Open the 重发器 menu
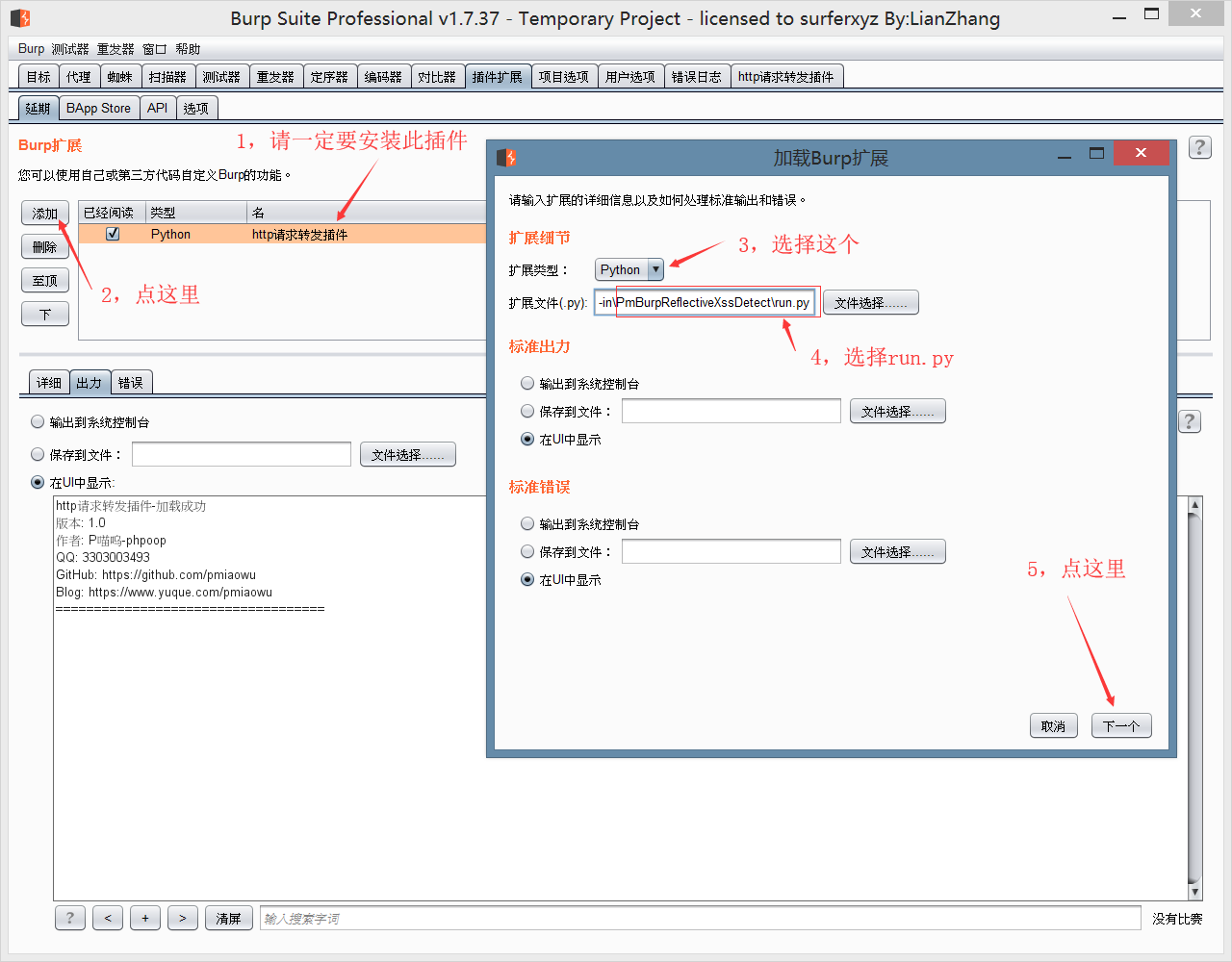Viewport: 1232px width, 962px height. click(x=115, y=49)
